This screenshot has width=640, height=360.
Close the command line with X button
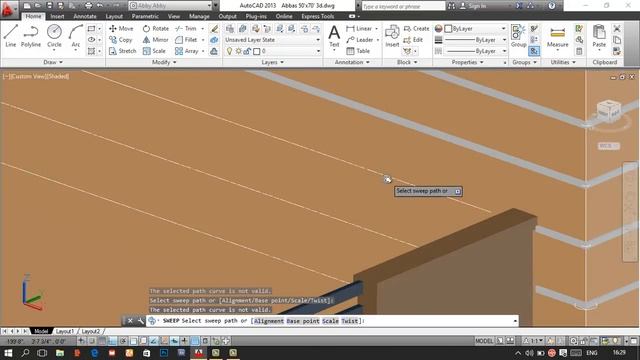point(130,321)
